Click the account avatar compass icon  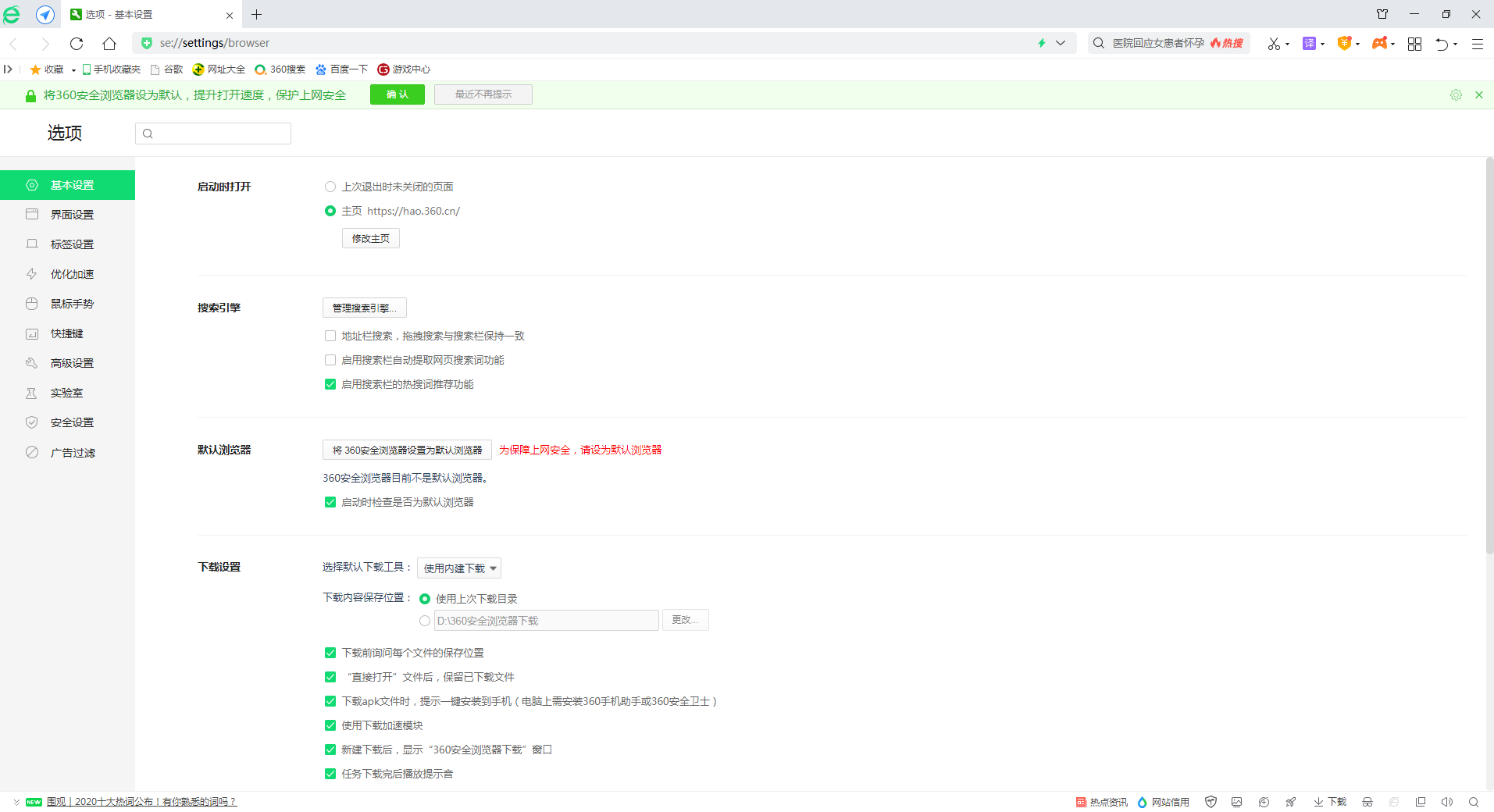[45, 14]
